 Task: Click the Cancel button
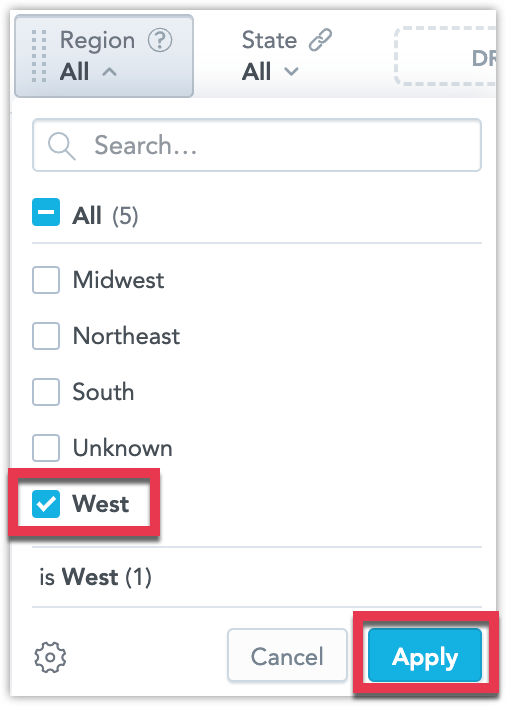(x=287, y=655)
